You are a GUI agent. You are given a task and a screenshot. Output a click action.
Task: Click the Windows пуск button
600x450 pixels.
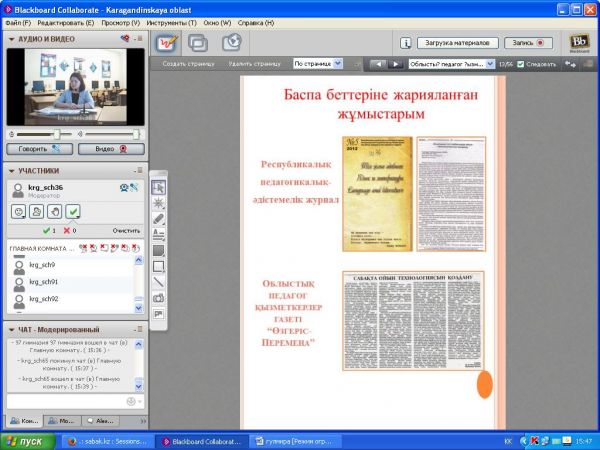[24, 441]
